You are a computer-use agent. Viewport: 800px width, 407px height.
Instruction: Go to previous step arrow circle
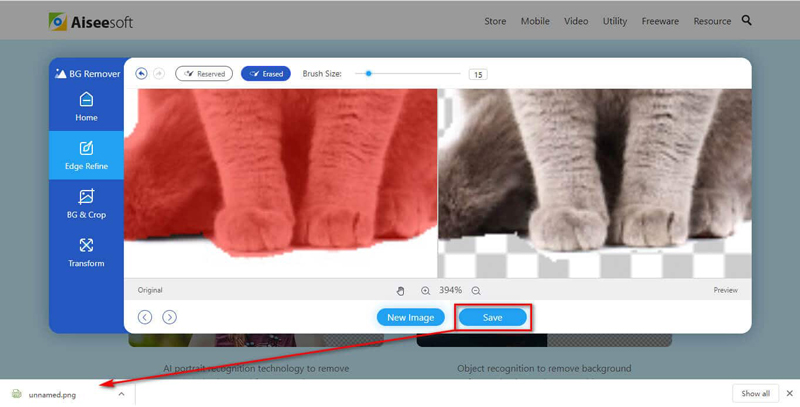coord(145,317)
